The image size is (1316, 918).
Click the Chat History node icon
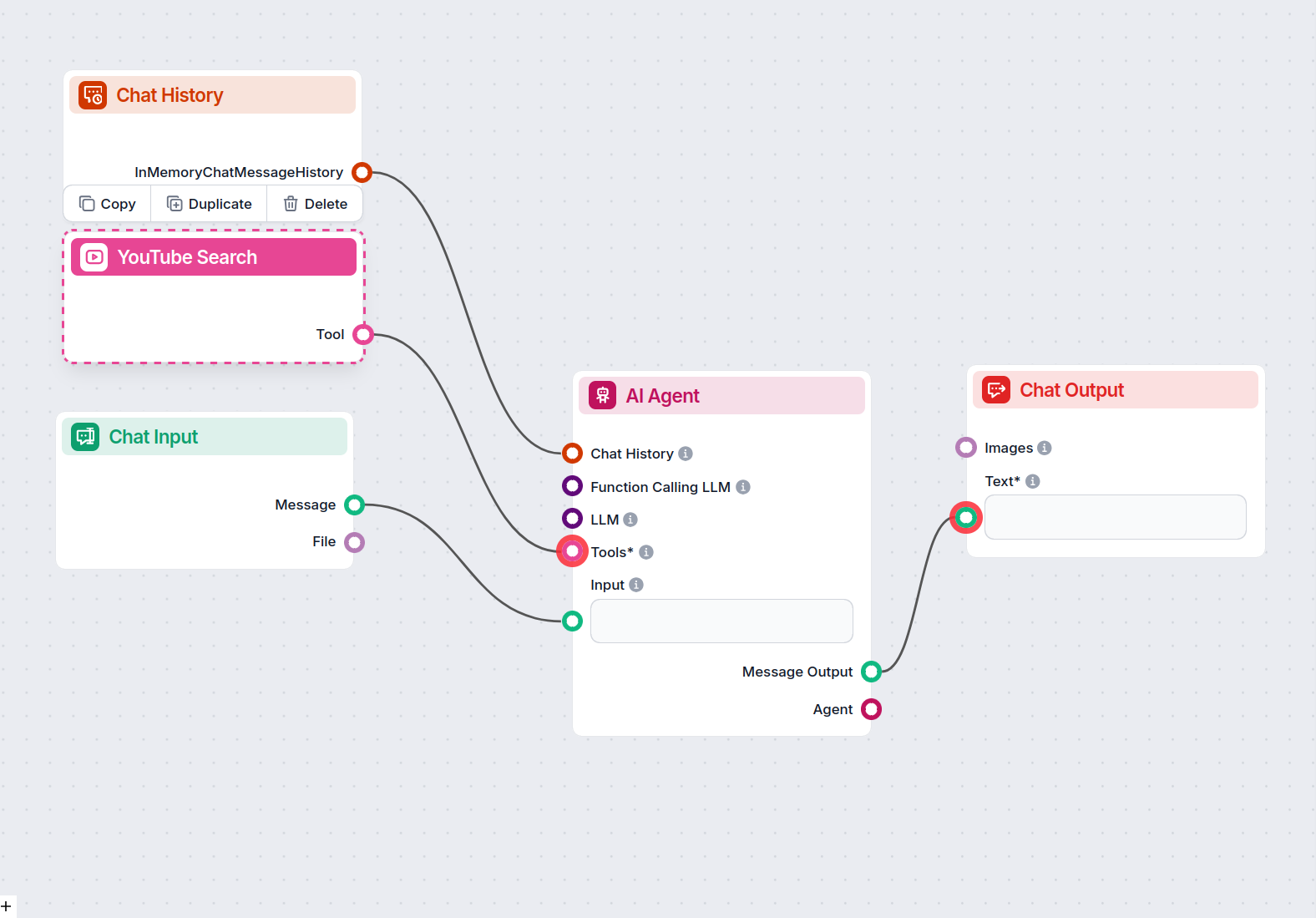pos(93,95)
